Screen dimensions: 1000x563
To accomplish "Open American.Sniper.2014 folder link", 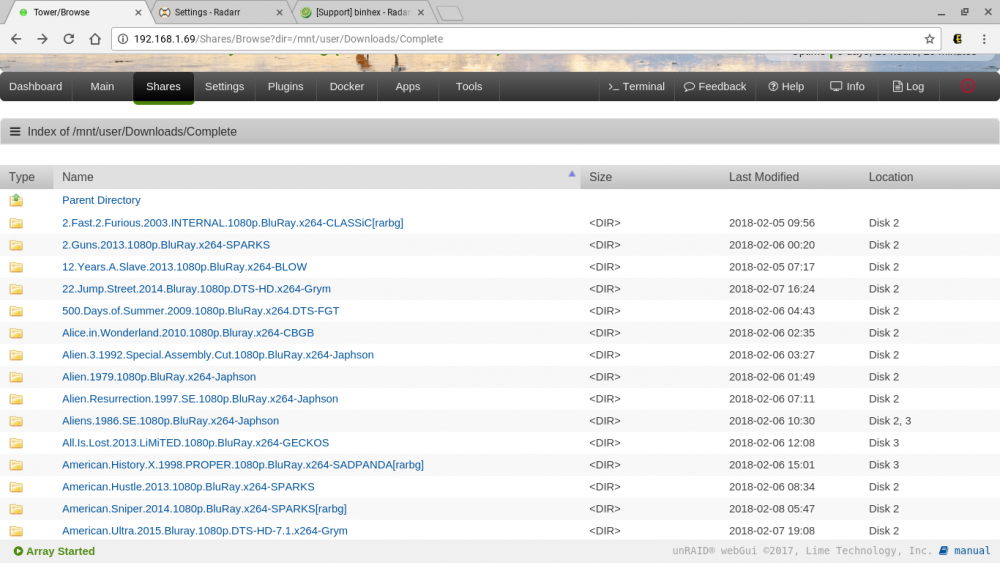I will [x=204, y=509].
